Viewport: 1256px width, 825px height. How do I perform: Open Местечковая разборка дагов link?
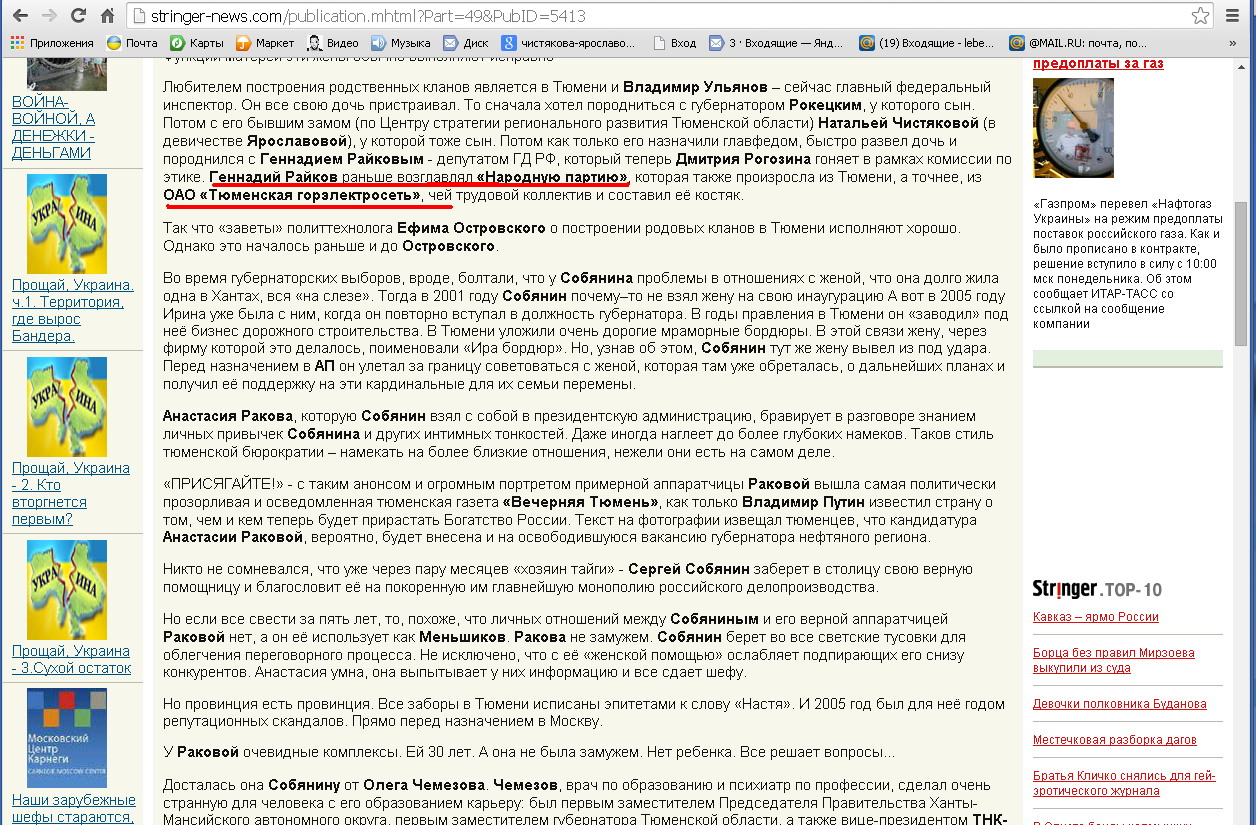click(x=1115, y=740)
